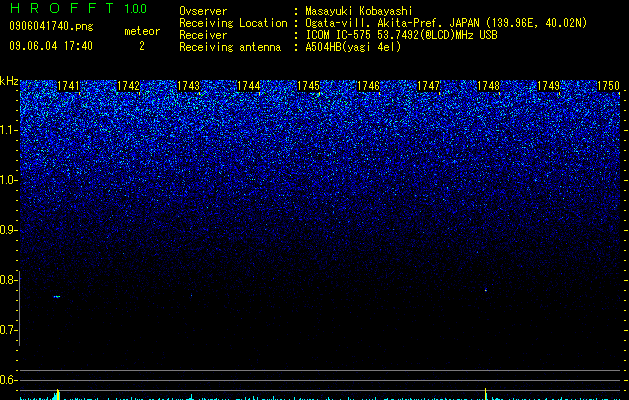This screenshot has width=629, height=400.
Task: Click the yellow power spike at 1748
Action: click(486, 394)
